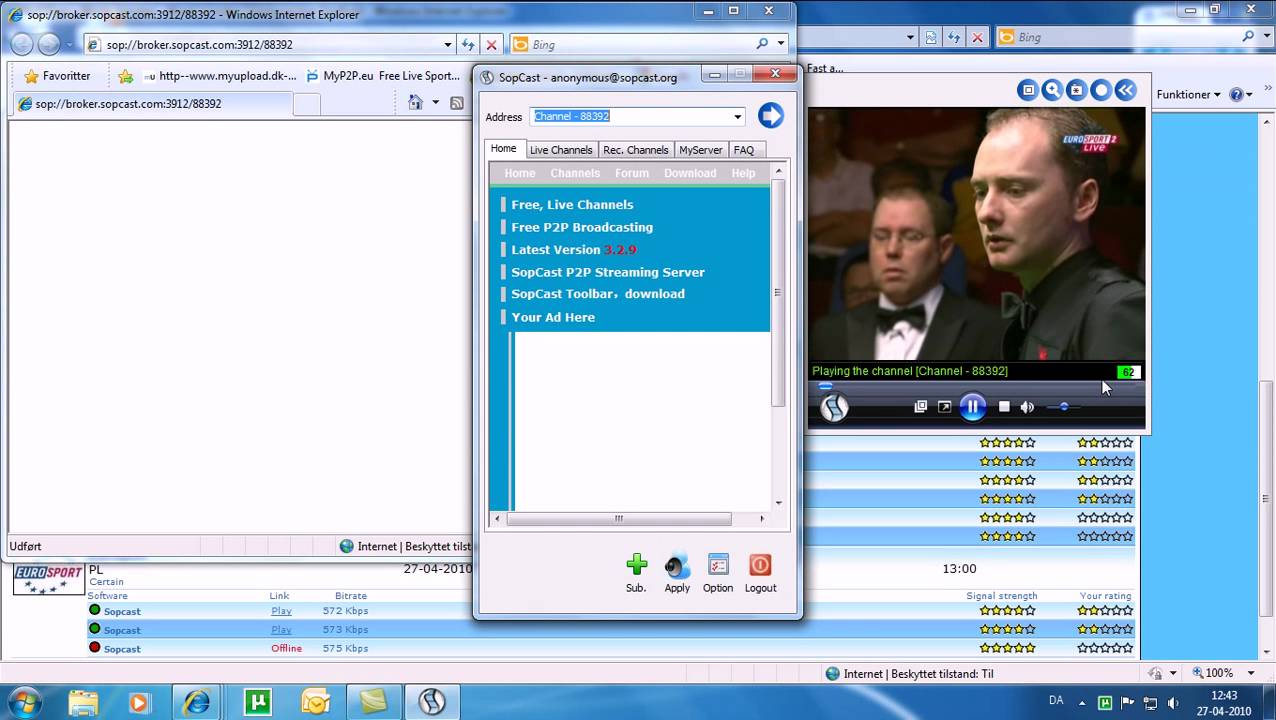Screen dimensions: 1276x720
Task: Click the refresh icon in front IE window
Action: pos(468,45)
